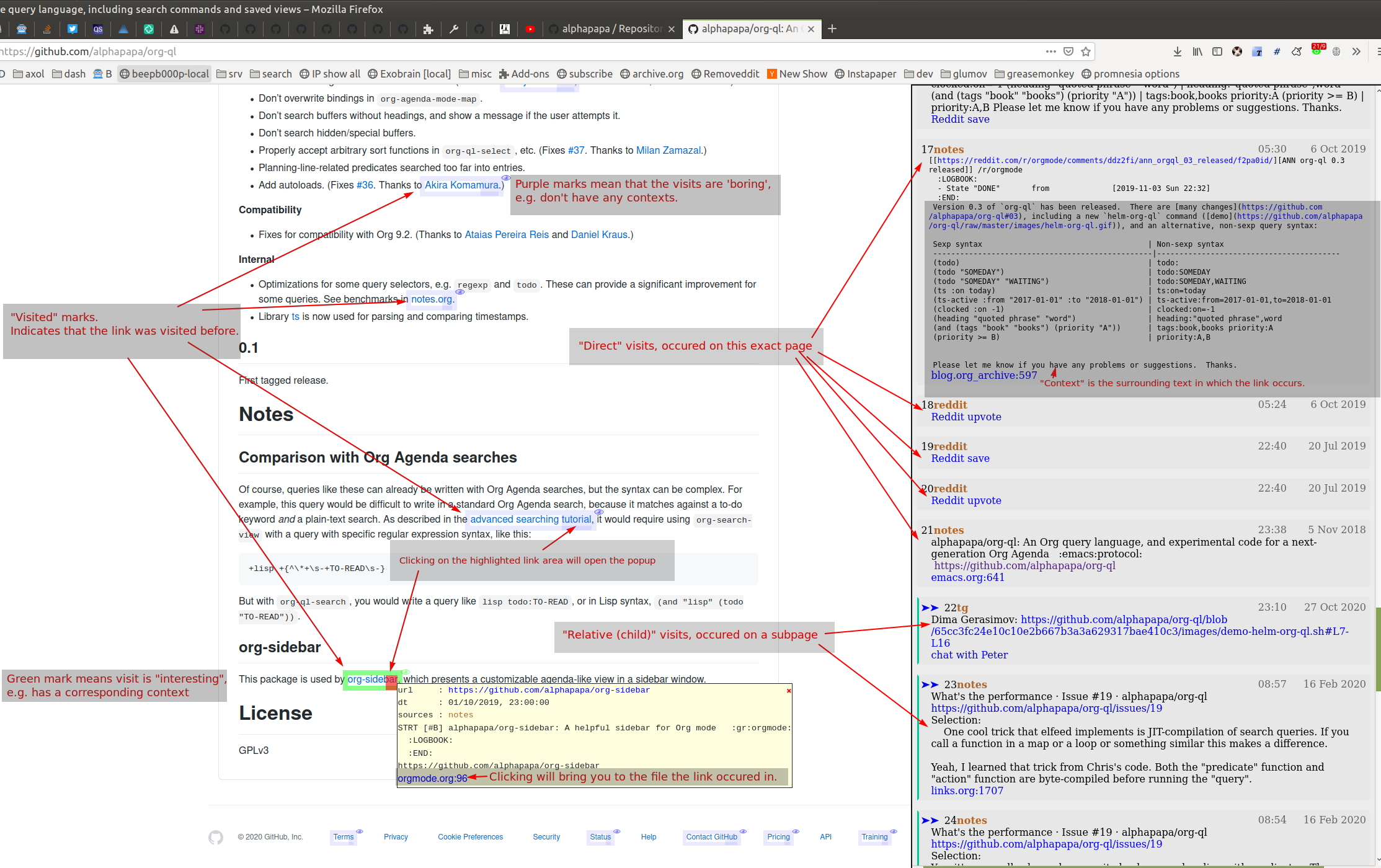Open the glumov bookmarks folder
This screenshot has width=1381, height=868.
pos(964,74)
